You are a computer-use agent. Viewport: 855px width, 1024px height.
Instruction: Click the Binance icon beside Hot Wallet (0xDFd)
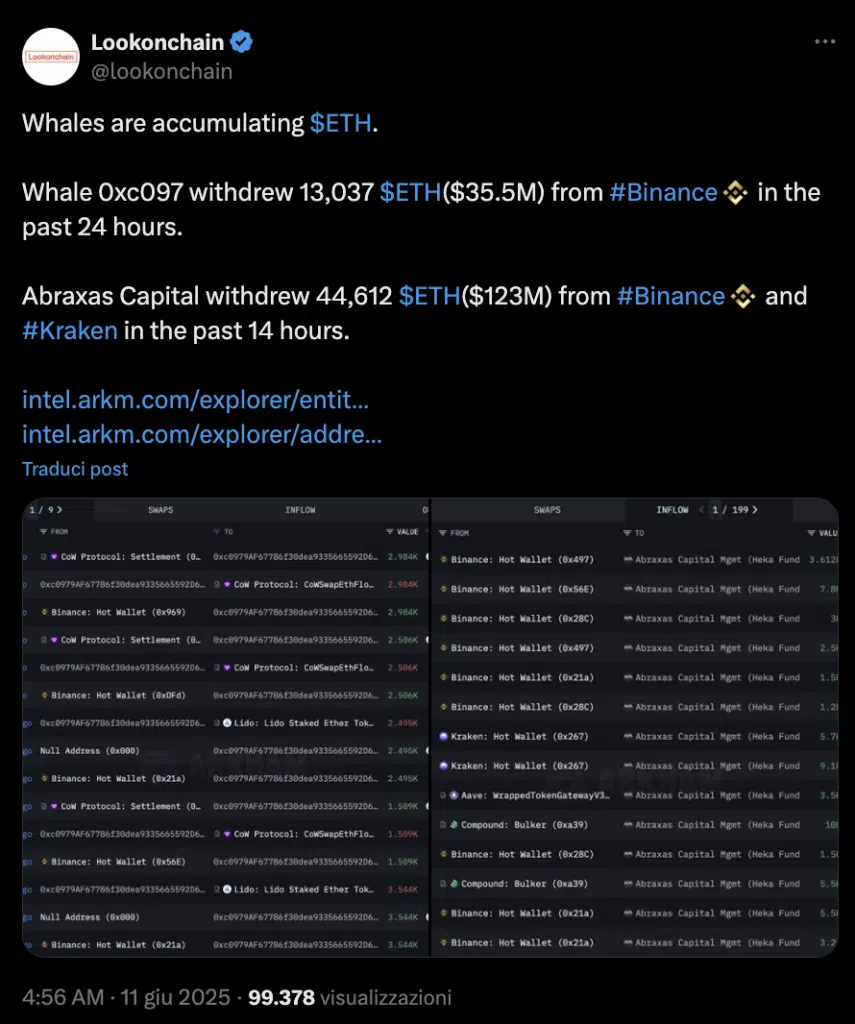(44, 695)
